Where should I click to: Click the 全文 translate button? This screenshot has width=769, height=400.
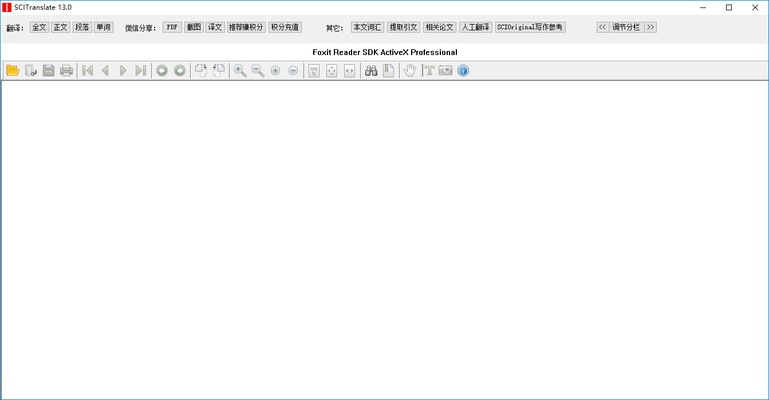(39, 27)
